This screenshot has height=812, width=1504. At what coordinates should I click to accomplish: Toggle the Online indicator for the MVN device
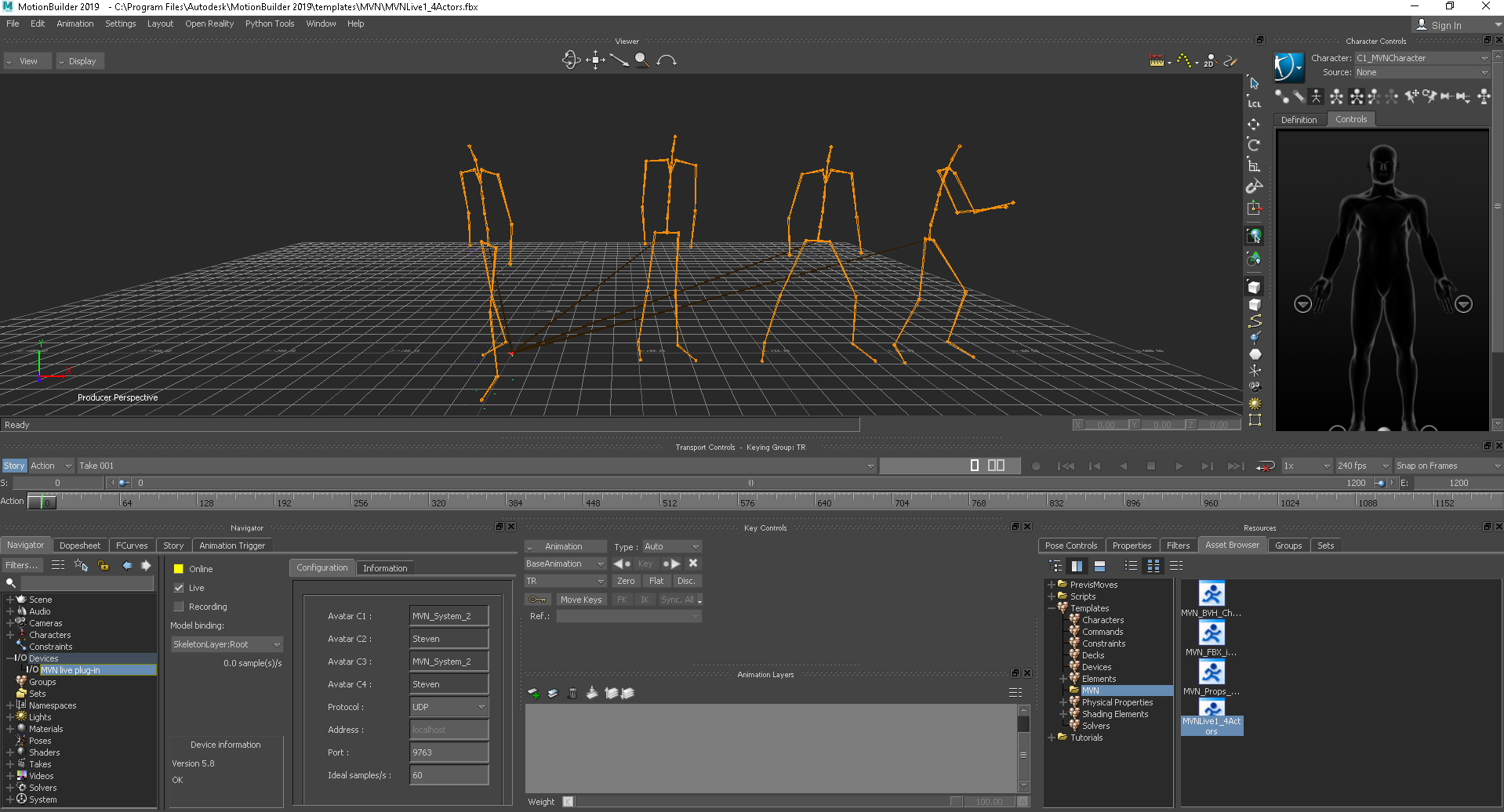178,568
